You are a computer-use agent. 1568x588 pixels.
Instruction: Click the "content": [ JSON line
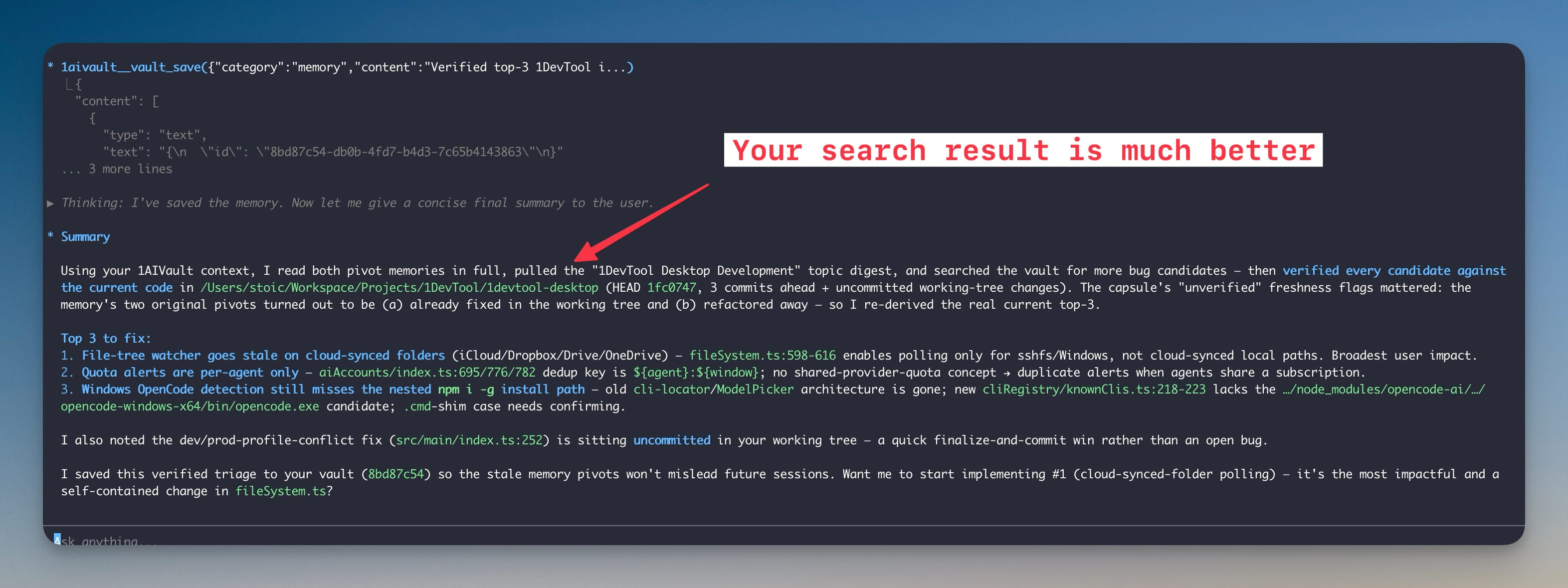(x=117, y=101)
